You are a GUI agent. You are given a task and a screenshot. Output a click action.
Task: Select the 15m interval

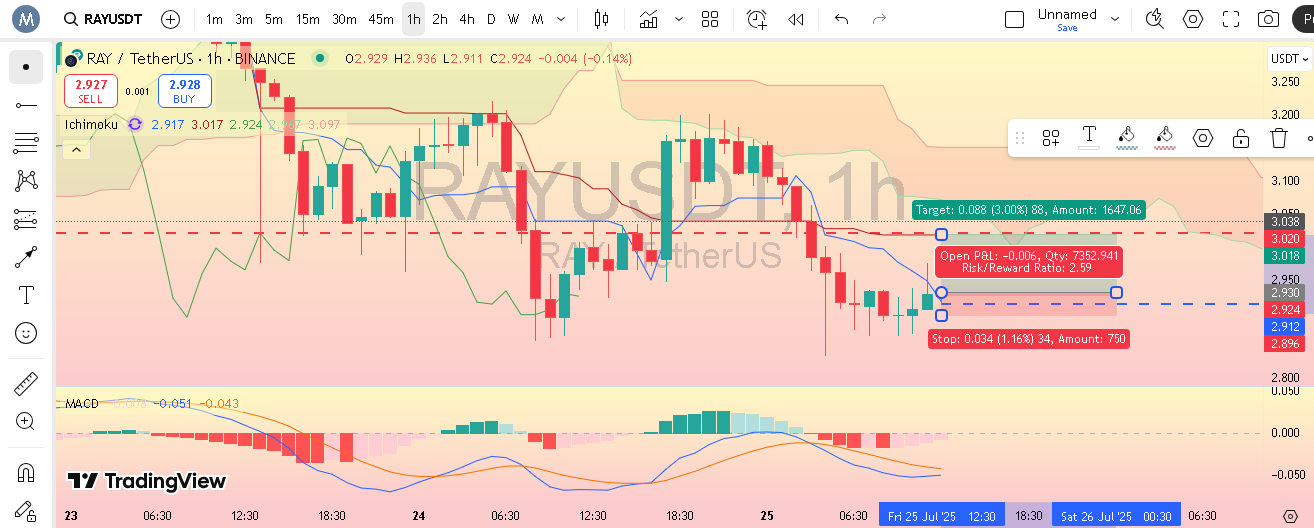point(308,19)
